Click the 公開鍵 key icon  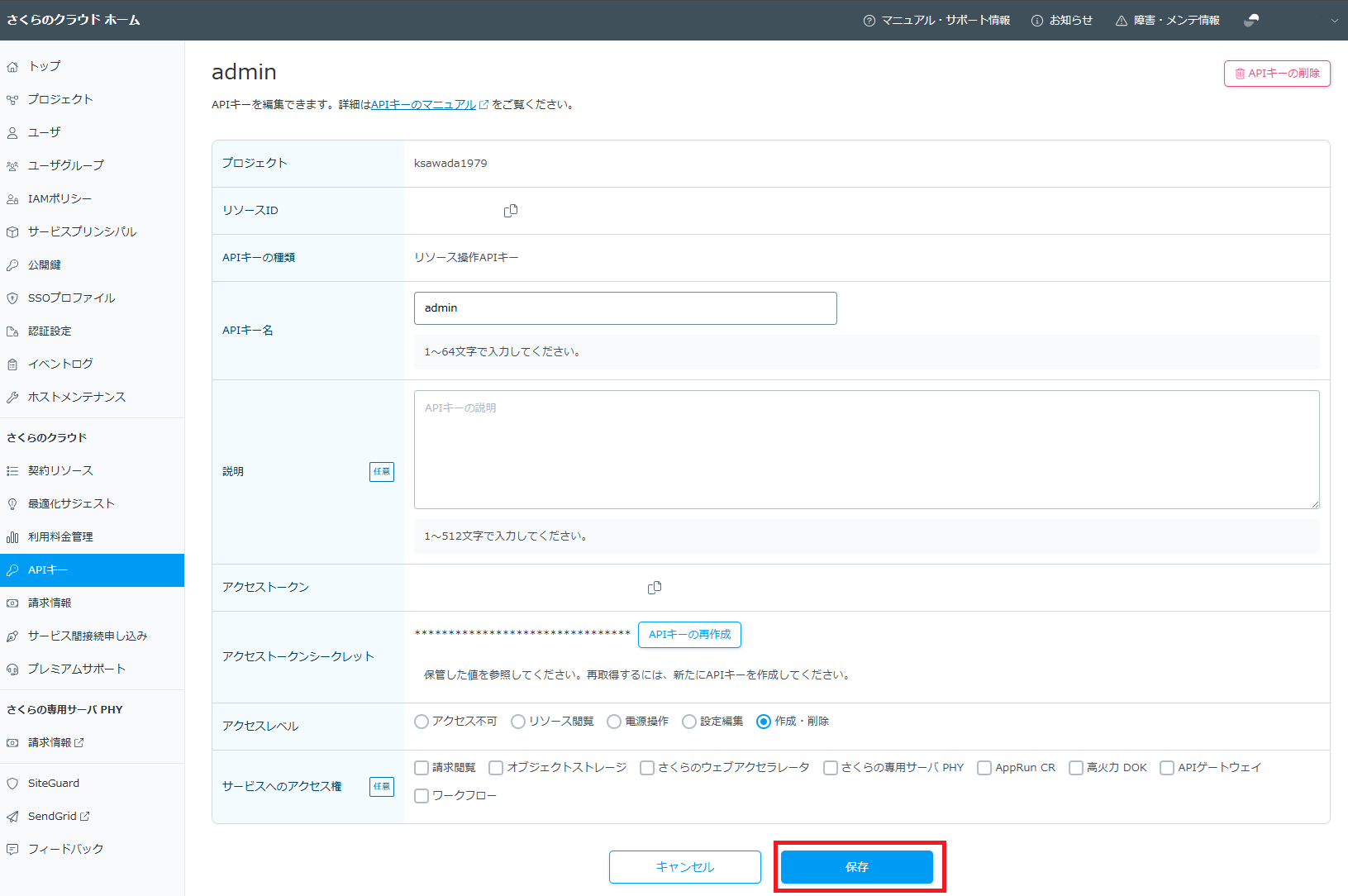click(12, 265)
